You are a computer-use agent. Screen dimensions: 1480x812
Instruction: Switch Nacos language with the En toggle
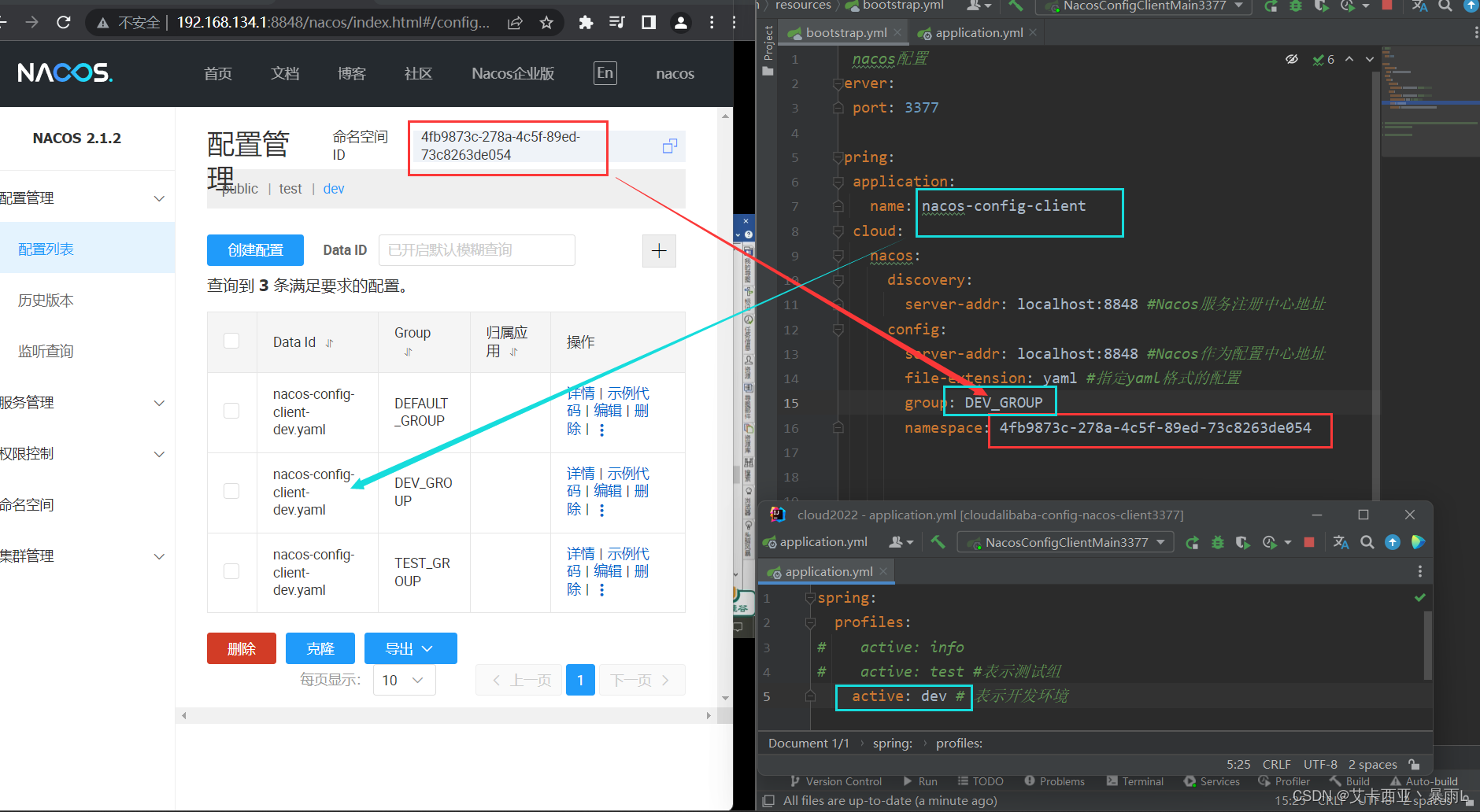605,73
